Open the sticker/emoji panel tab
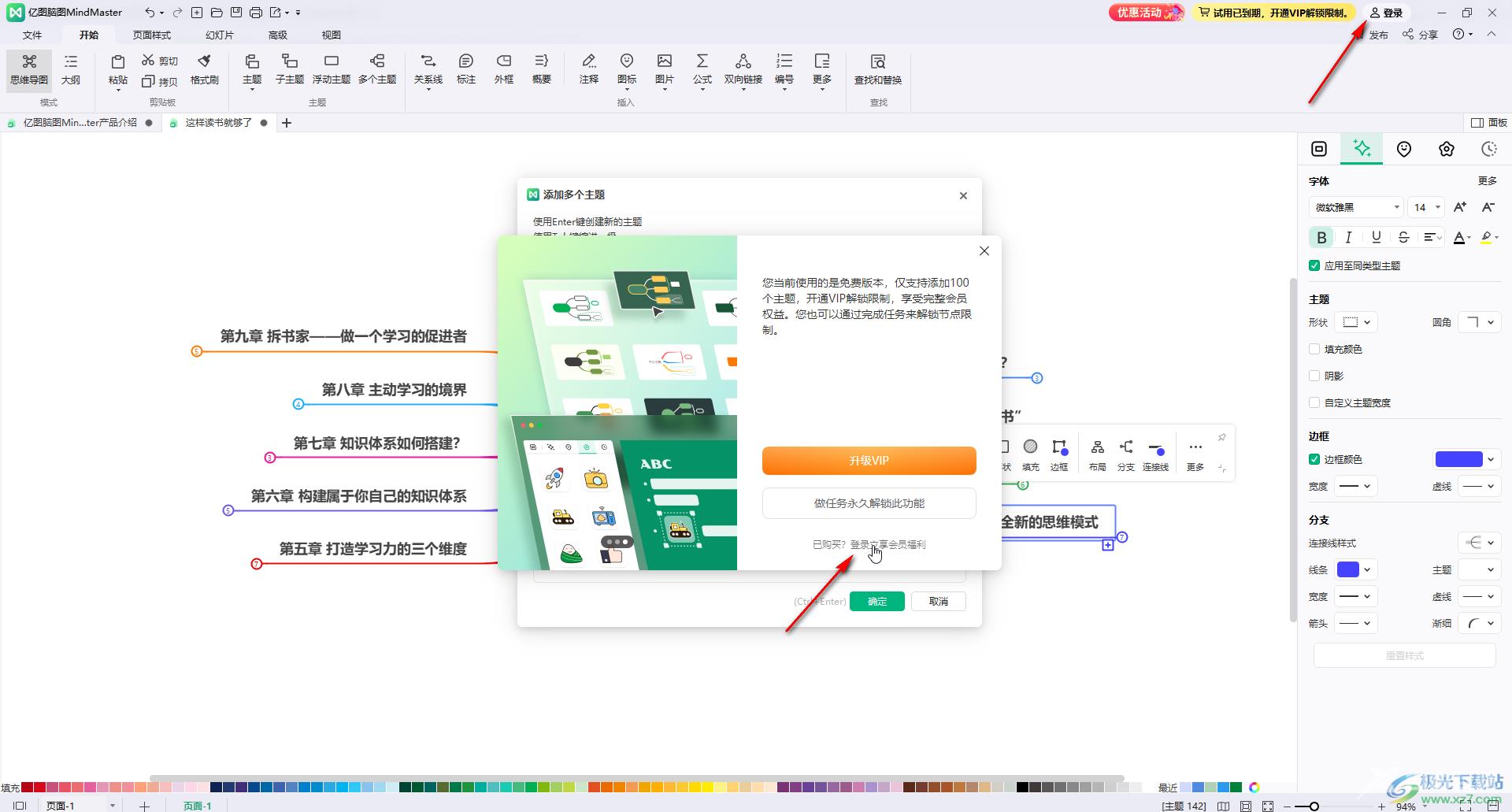Viewport: 1512px width, 812px height. (x=1404, y=149)
